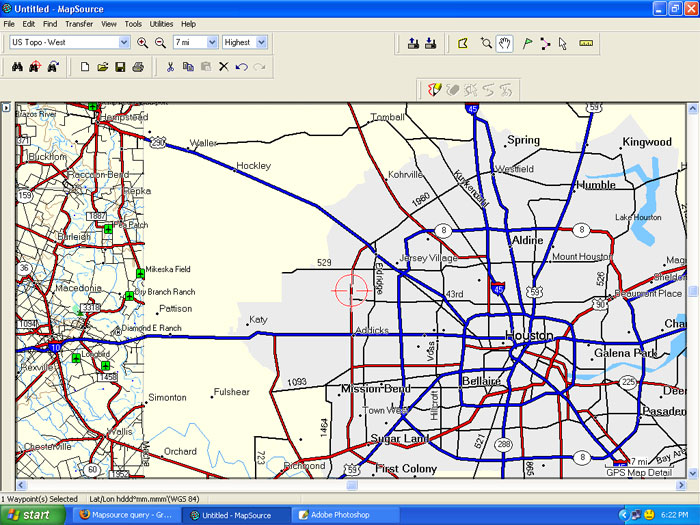Copy selection using the Copy icon
The width and height of the screenshot is (700, 525).
[188, 67]
